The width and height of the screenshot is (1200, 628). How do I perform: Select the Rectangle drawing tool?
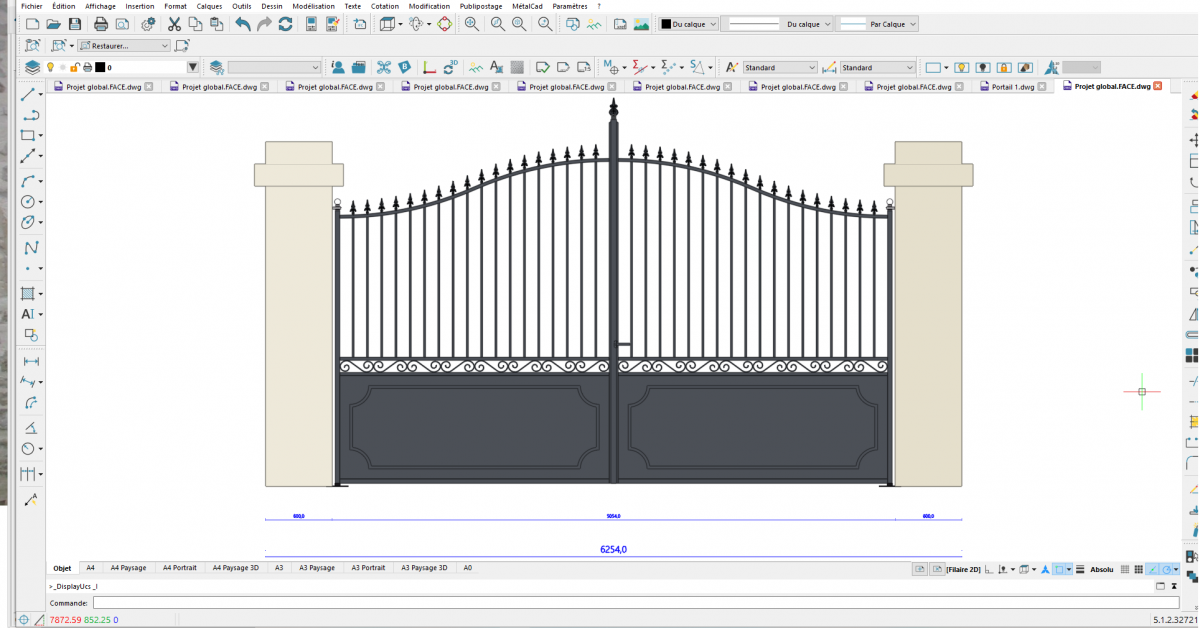[29, 135]
